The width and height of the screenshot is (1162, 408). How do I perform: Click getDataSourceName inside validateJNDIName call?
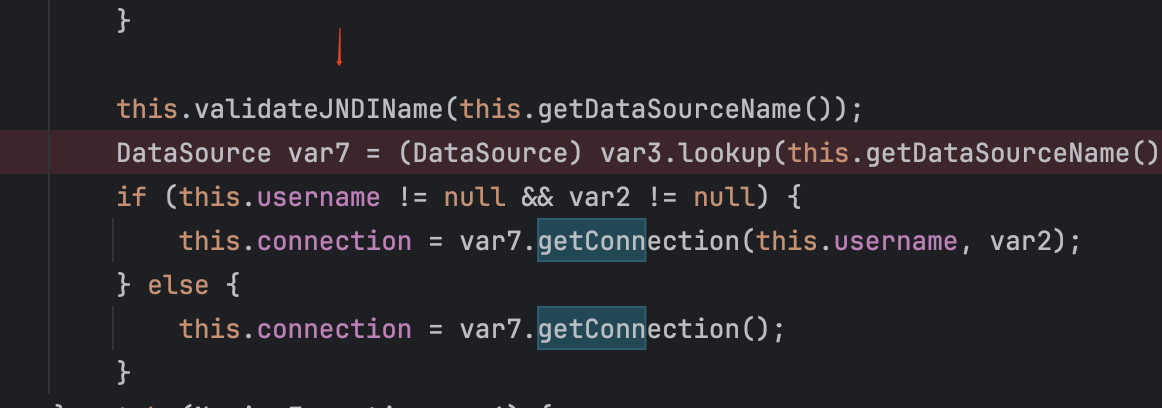[669, 109]
